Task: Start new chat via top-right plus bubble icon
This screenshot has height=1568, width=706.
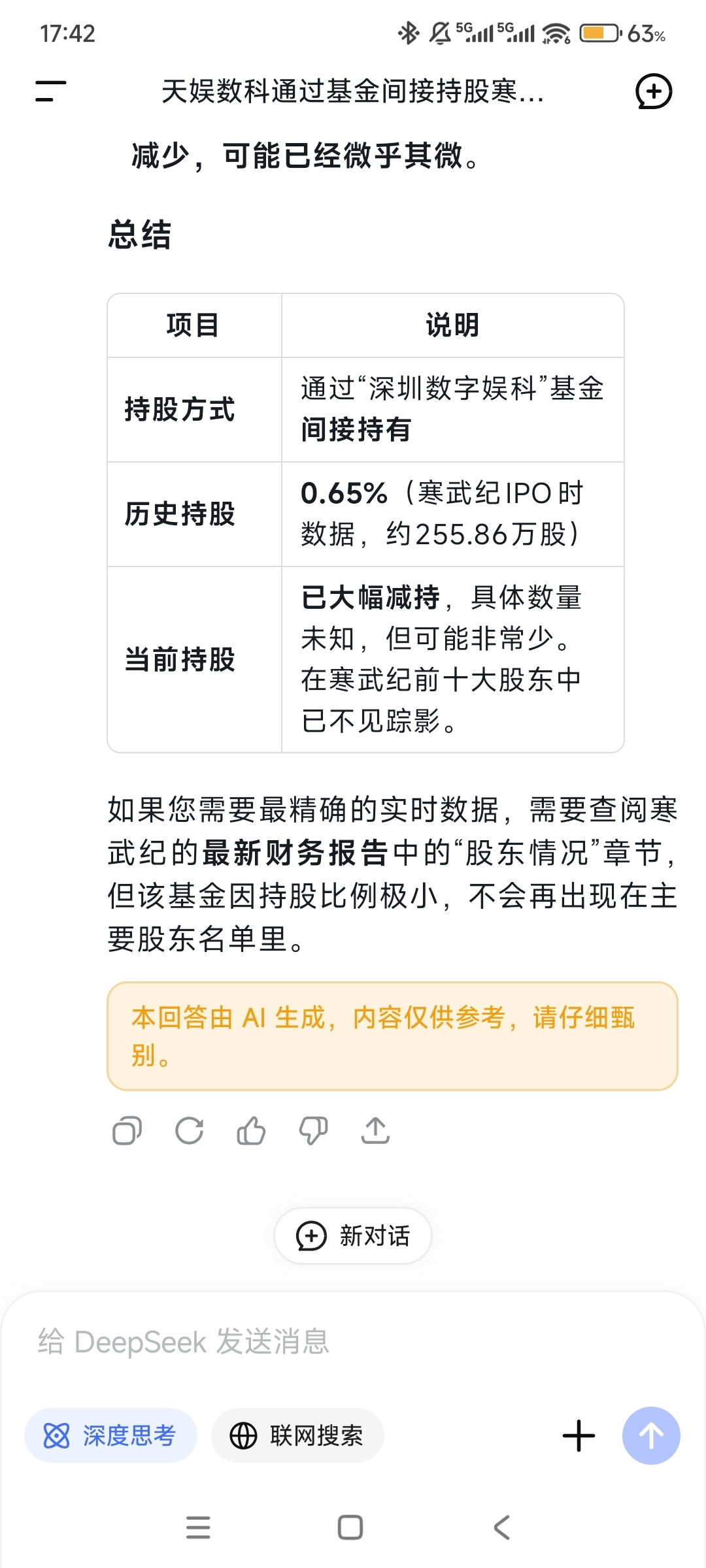Action: tap(654, 91)
